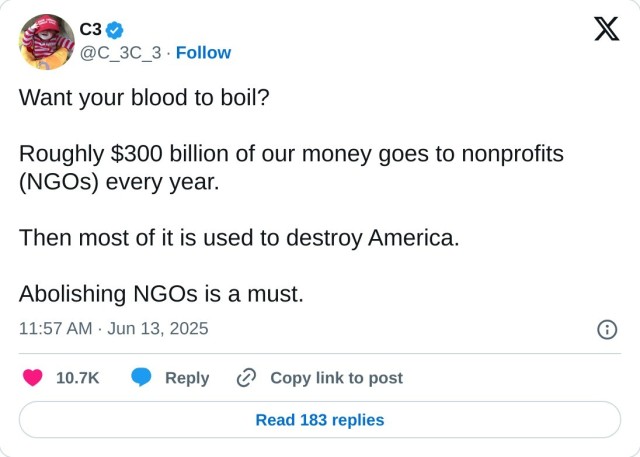Click the "Abolishing NGOs is a must." line
Image resolution: width=640 pixels, height=457 pixels.
coord(161,294)
